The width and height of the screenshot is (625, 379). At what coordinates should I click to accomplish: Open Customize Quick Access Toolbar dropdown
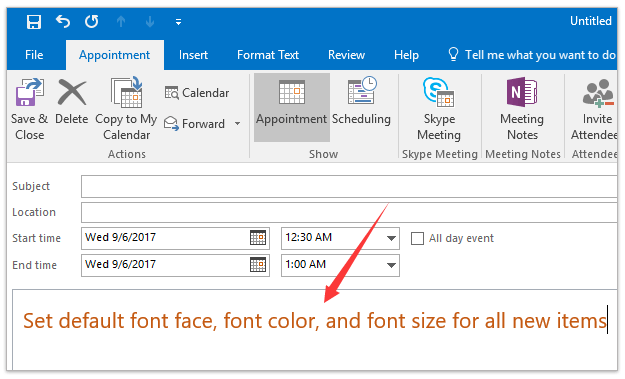pyautogui.click(x=179, y=22)
